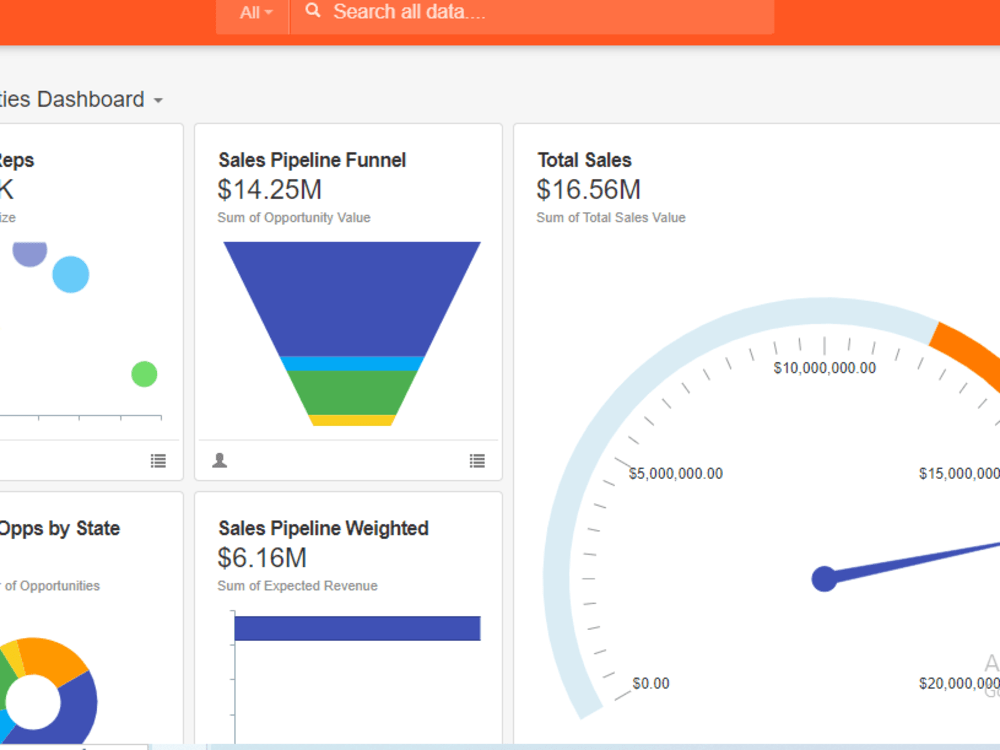Viewport: 1000px width, 750px height.
Task: Click the $6.16M weighted pipeline value
Action: click(x=261, y=558)
